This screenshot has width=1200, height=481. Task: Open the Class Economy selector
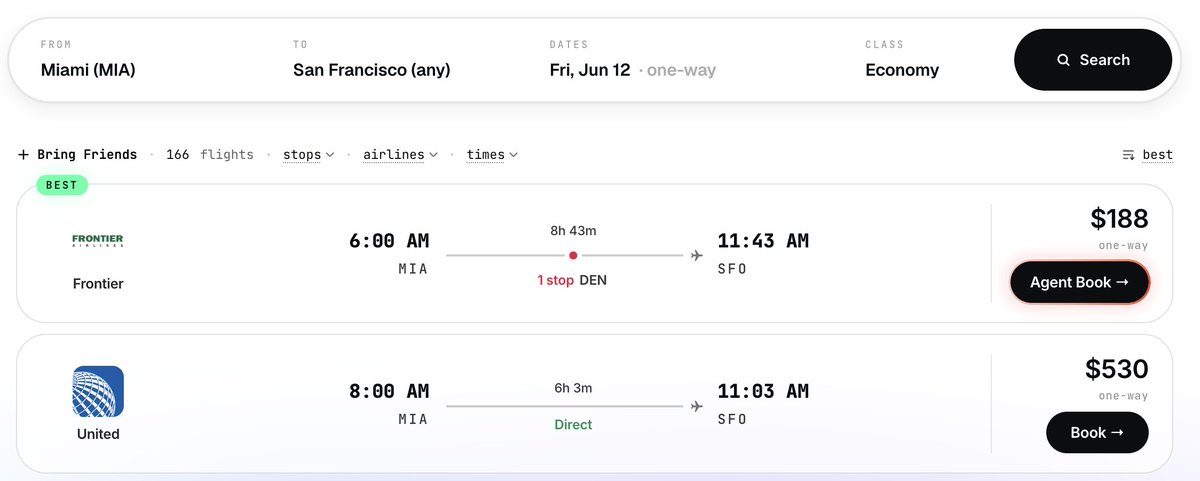point(902,60)
